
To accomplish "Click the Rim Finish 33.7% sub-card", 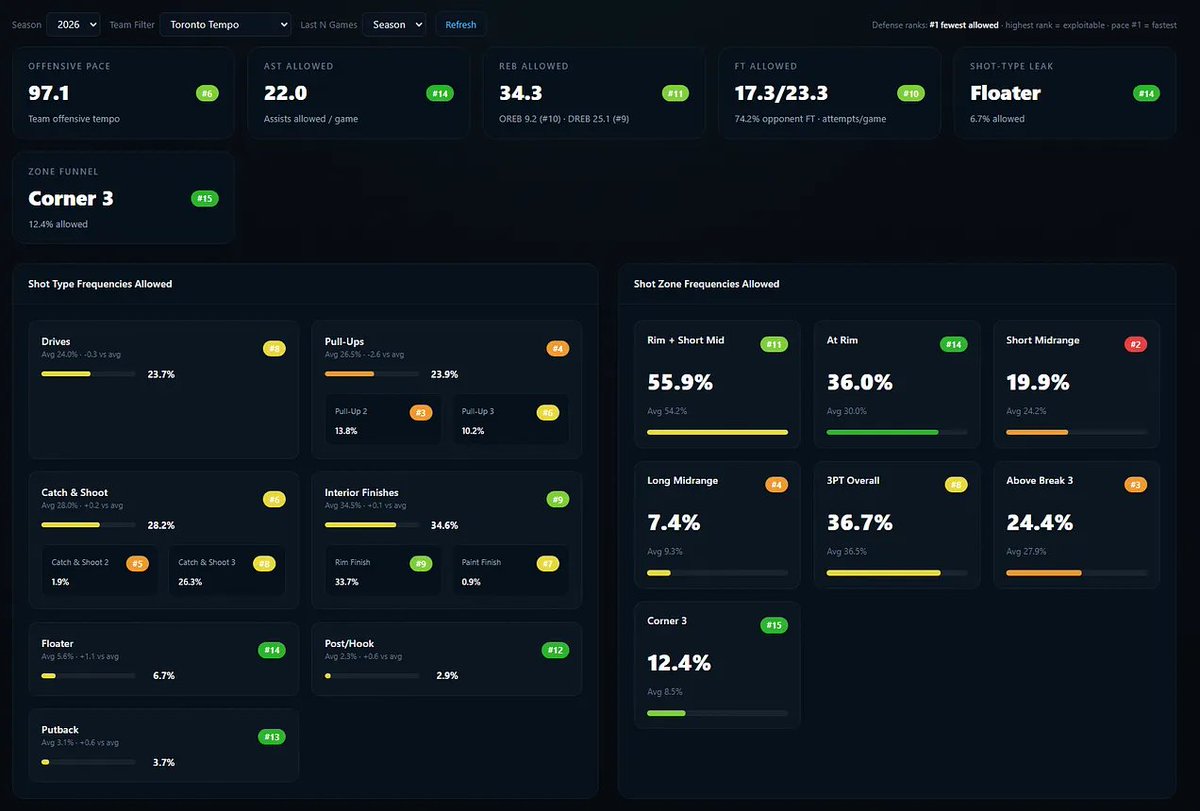I will pyautogui.click(x=383, y=571).
